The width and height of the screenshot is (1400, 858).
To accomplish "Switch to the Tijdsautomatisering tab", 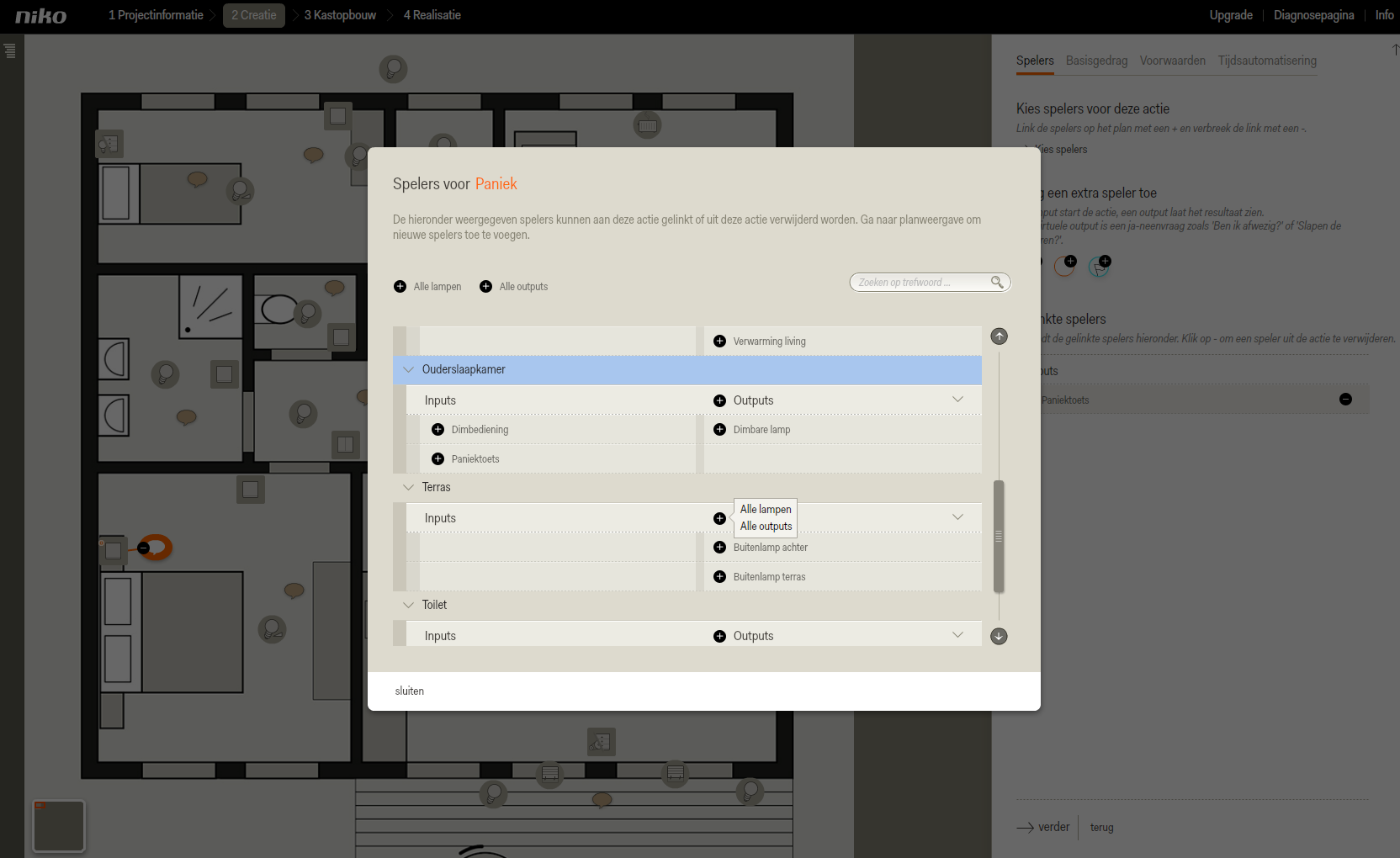I will click(x=1267, y=61).
